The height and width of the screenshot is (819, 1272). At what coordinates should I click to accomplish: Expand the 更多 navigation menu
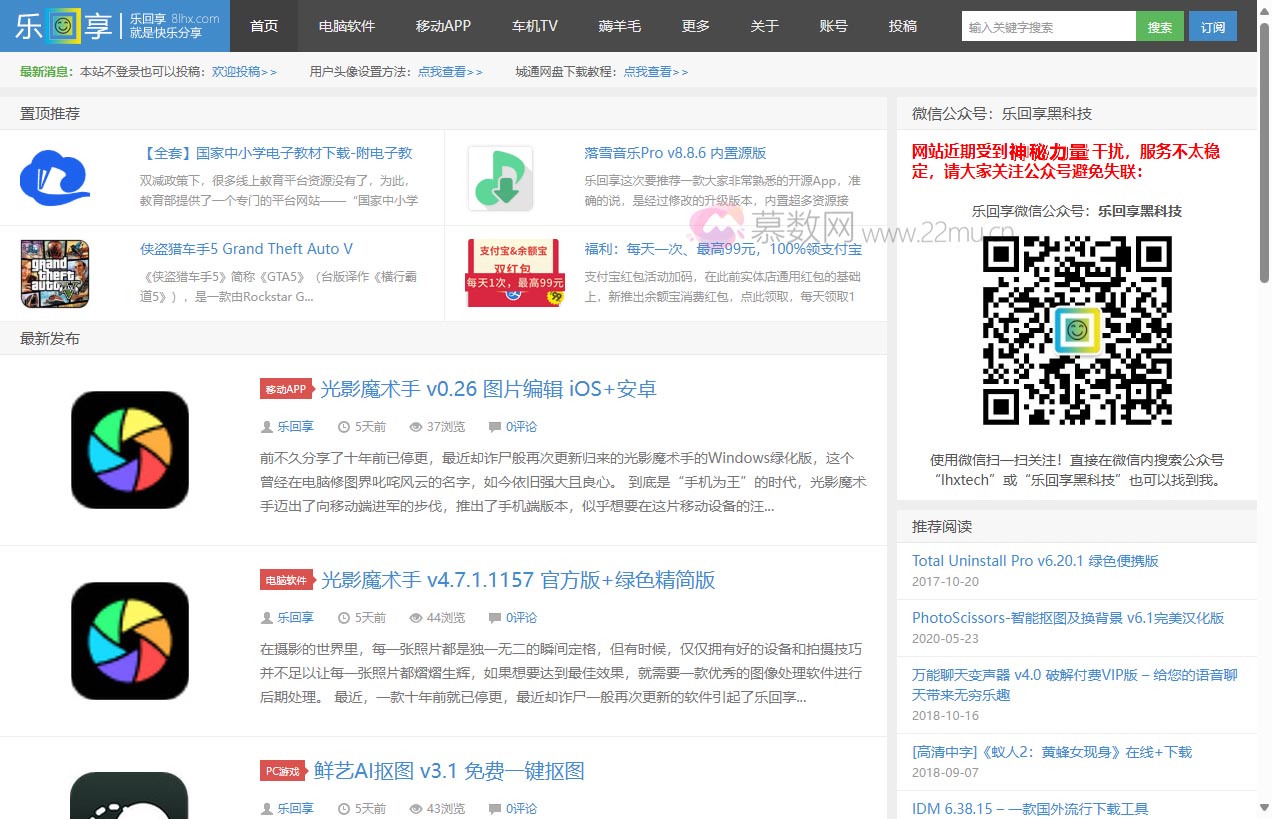pos(695,26)
